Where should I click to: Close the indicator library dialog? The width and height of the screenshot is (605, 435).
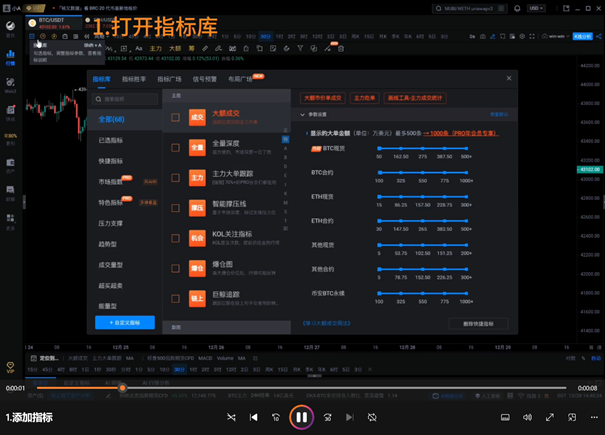(x=509, y=78)
